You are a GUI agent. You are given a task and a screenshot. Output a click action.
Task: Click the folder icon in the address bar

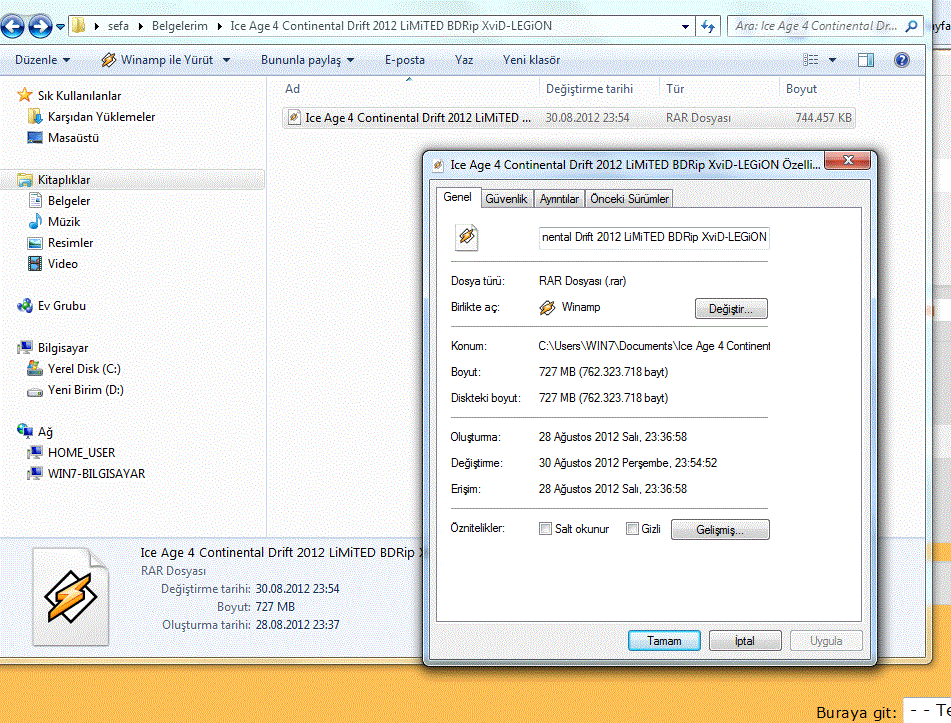click(x=78, y=25)
